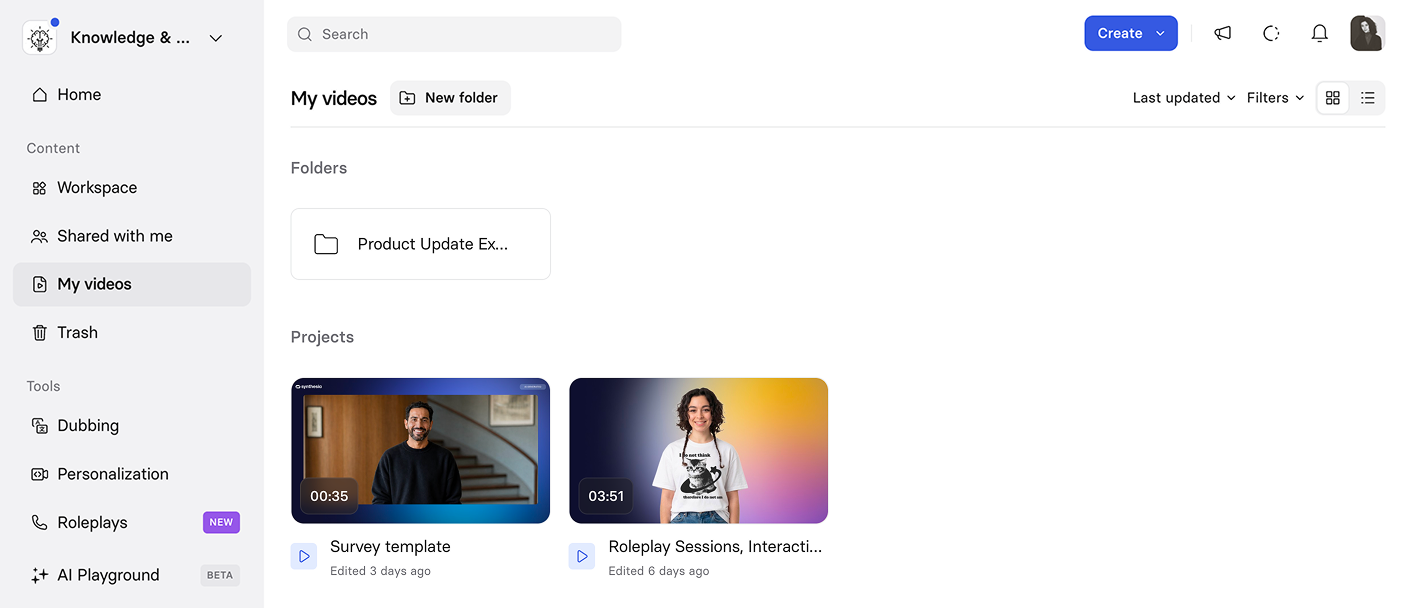Click play icon beside Roleplay Sessions
This screenshot has height=608, width=1411.
pos(582,557)
